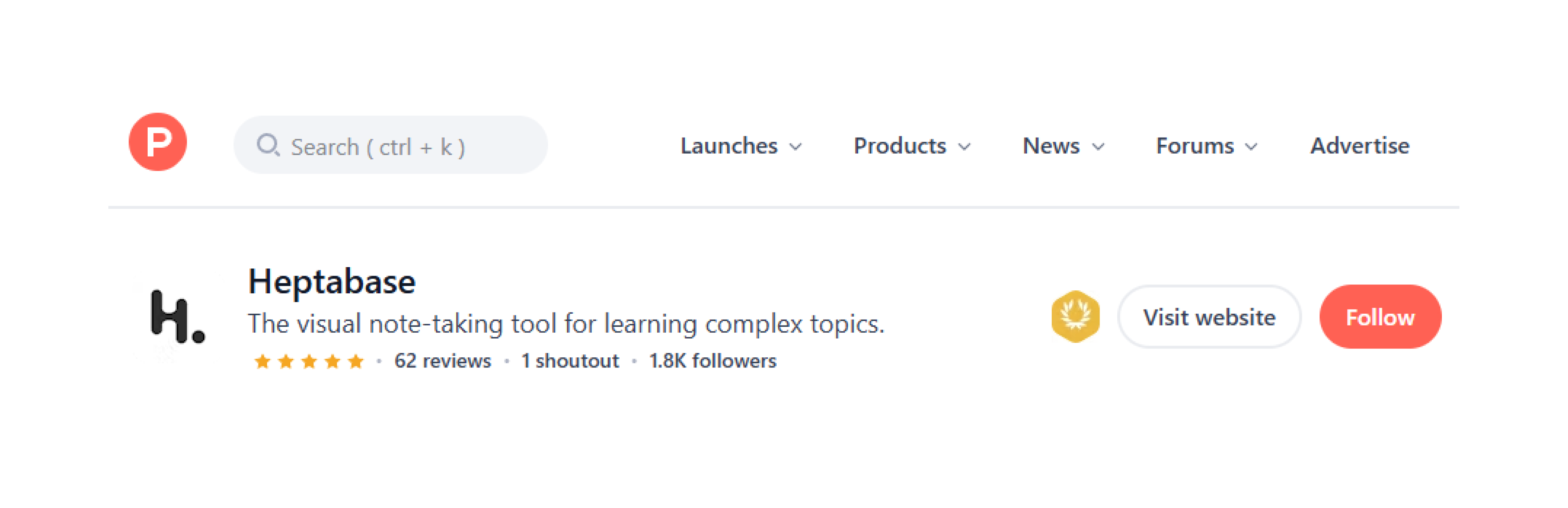Open the Forums menu
The image size is (1568, 508).
pyautogui.click(x=1194, y=146)
